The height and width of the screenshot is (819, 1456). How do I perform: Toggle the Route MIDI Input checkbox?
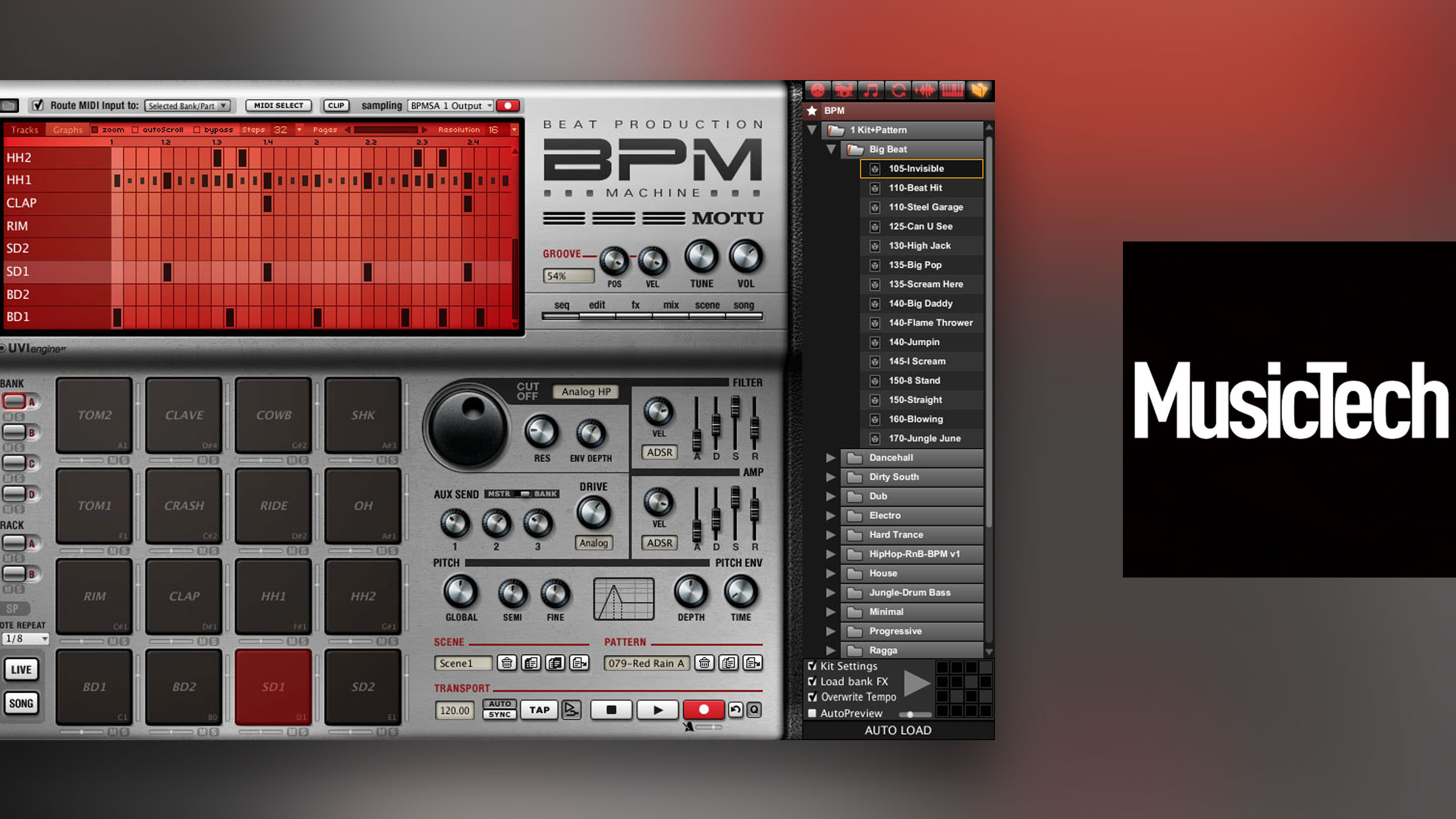click(38, 104)
